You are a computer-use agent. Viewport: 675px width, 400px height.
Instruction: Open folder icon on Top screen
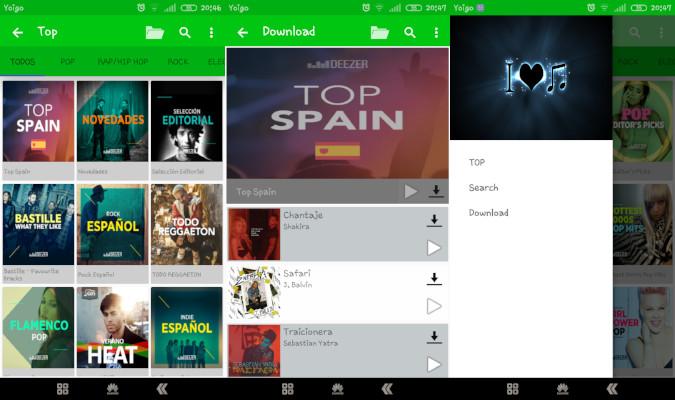[155, 33]
